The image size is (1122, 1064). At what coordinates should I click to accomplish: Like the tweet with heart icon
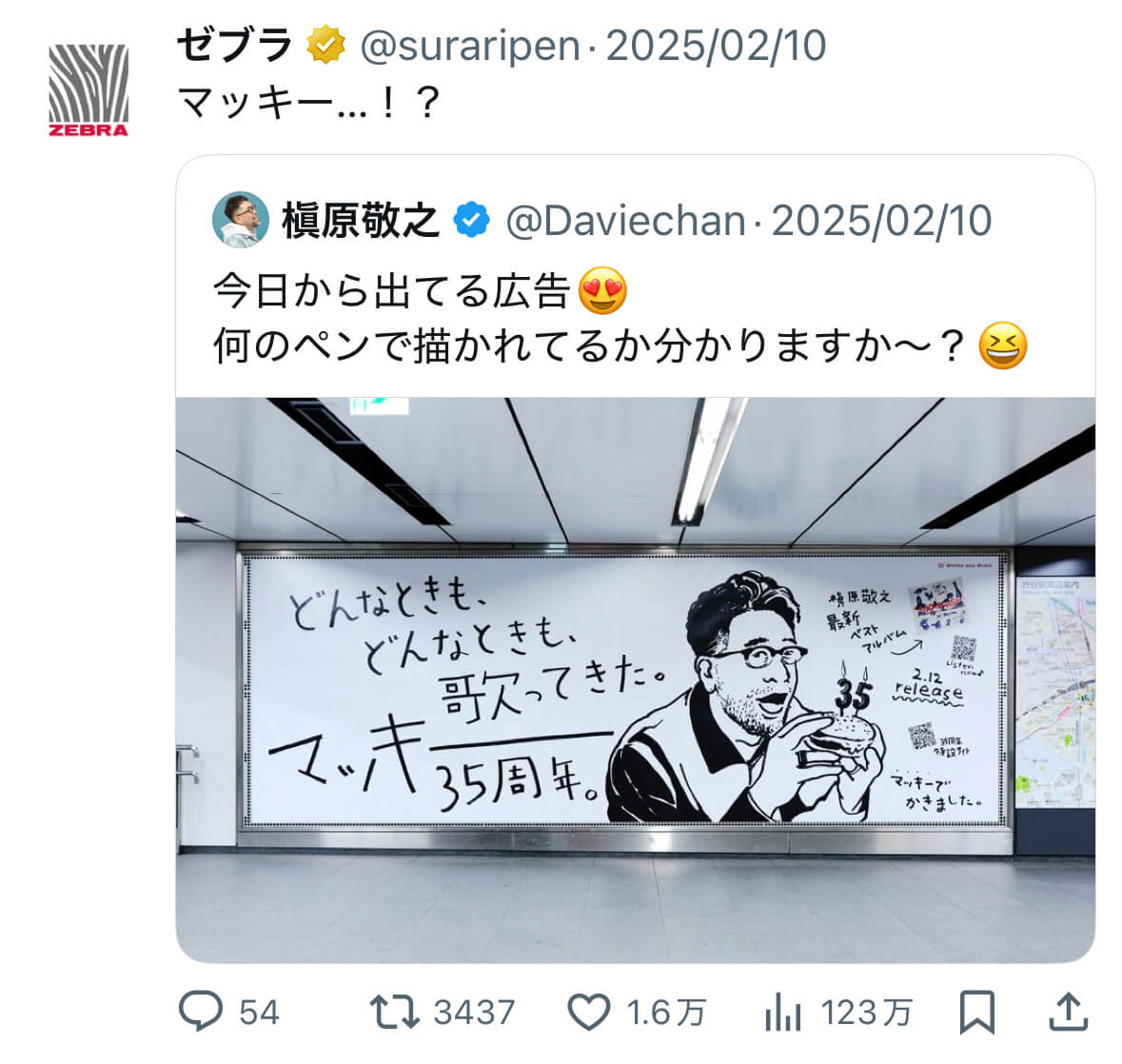[588, 1012]
